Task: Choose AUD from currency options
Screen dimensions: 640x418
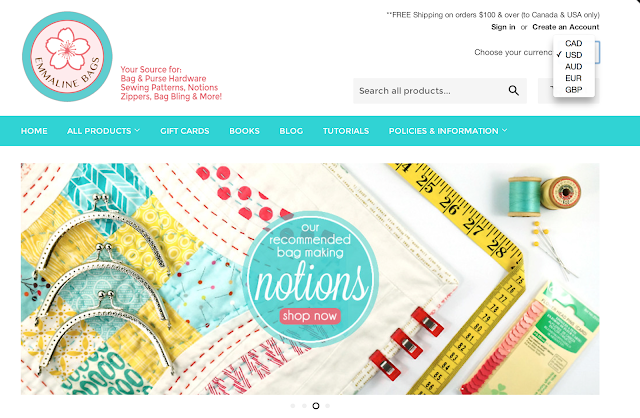Action: tap(573, 67)
